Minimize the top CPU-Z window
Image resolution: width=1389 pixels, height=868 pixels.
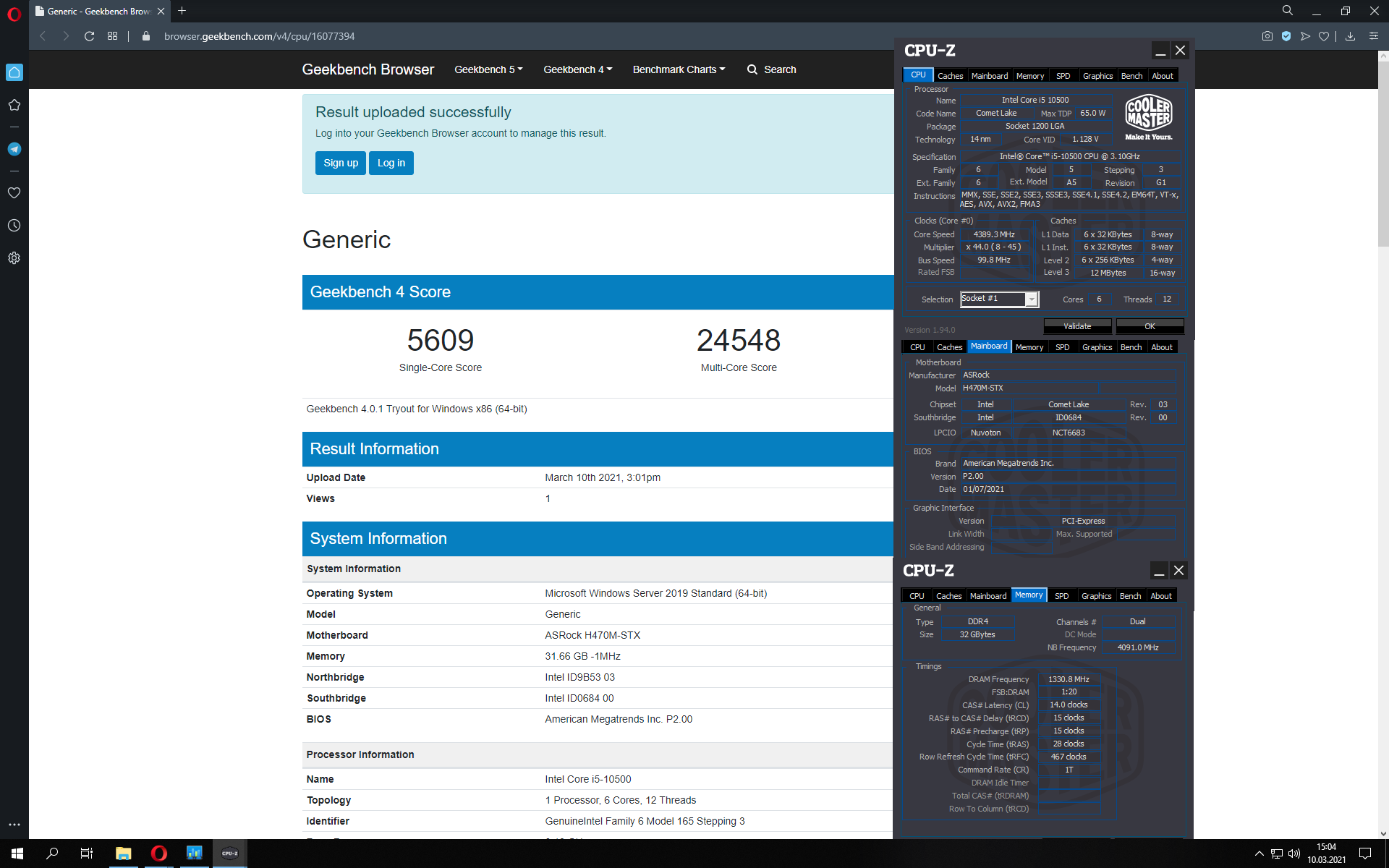pyautogui.click(x=1160, y=50)
